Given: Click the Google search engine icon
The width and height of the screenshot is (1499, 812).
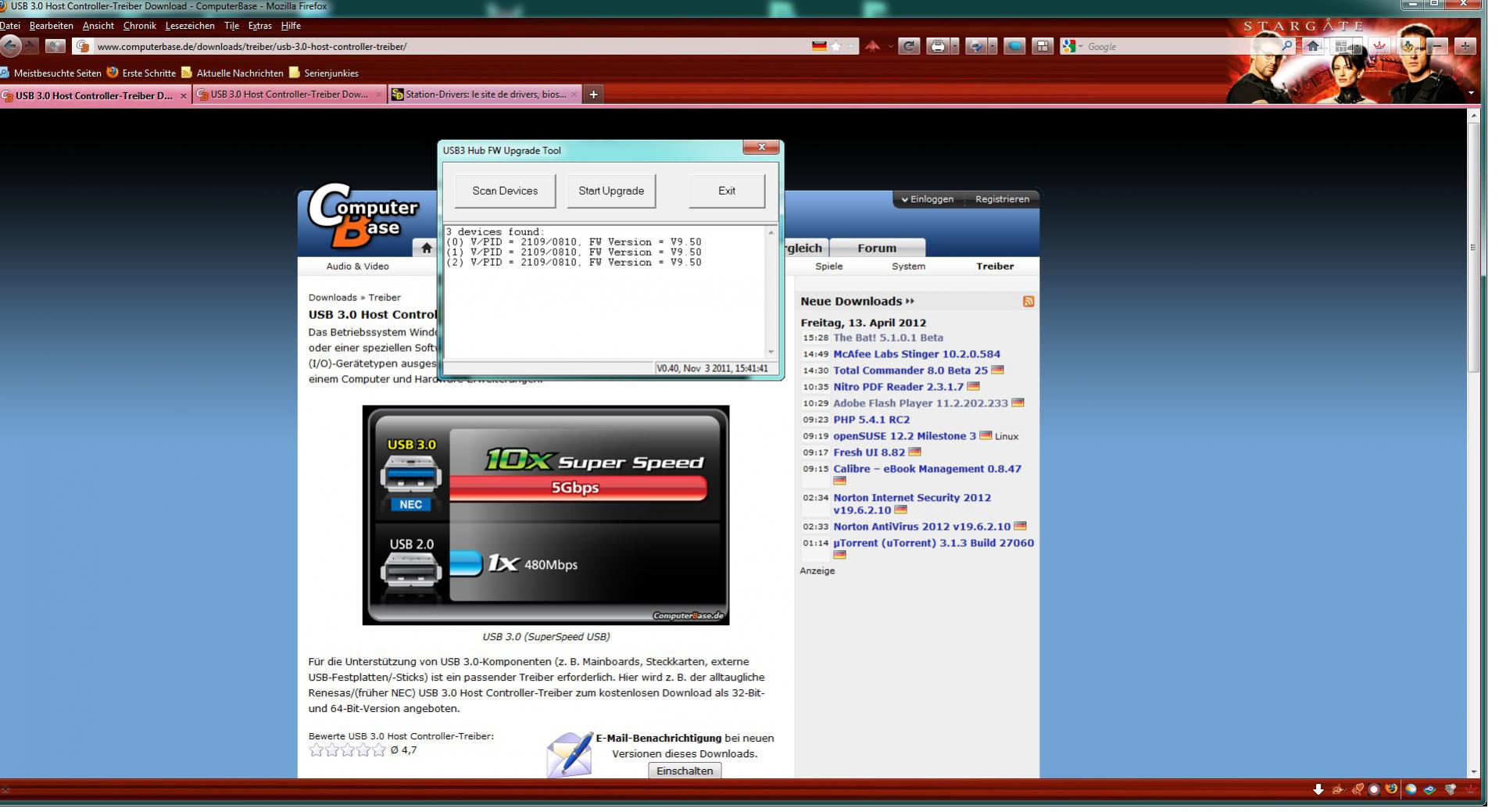Looking at the screenshot, I should (x=1068, y=47).
